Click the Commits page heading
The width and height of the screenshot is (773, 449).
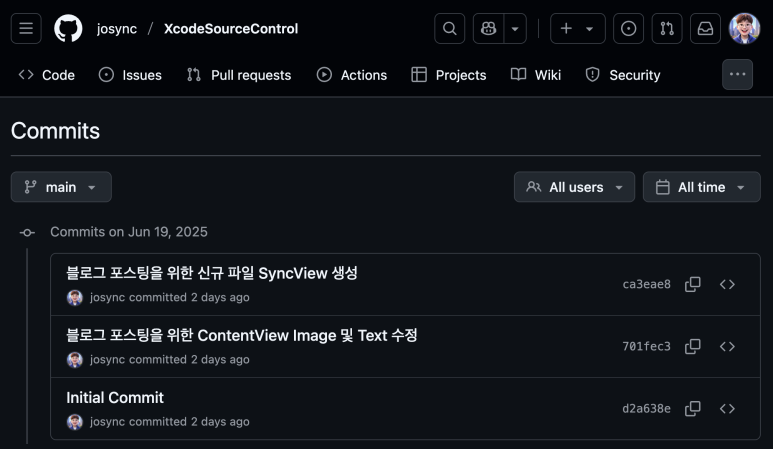click(55, 131)
